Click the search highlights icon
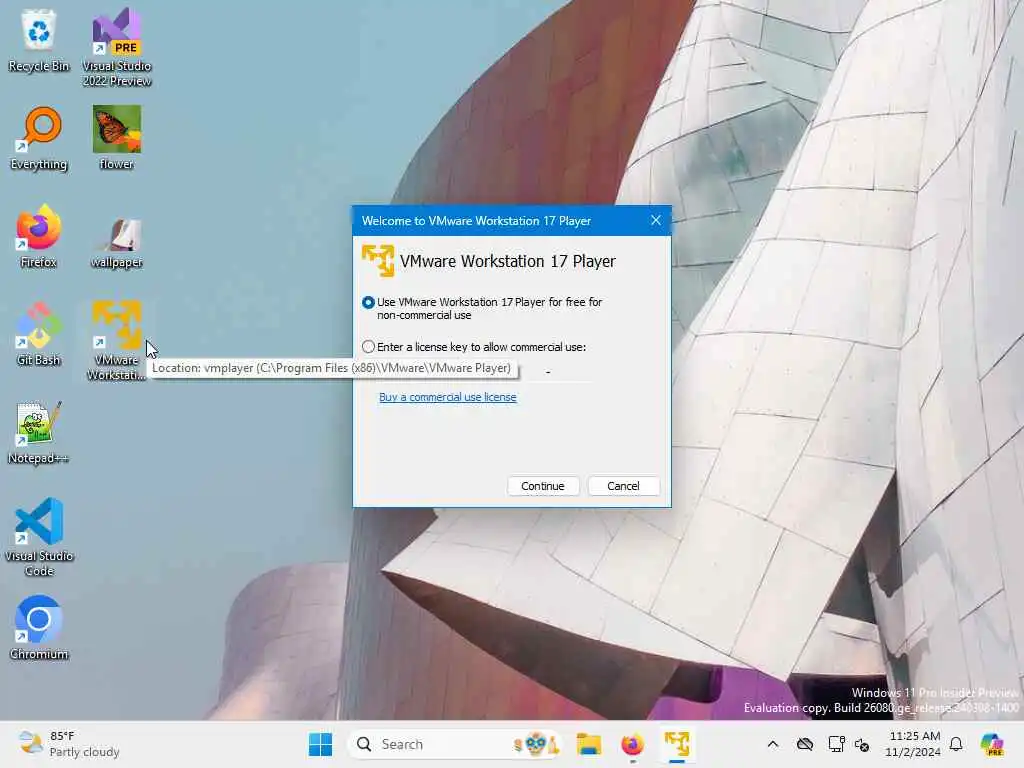 coord(536,744)
